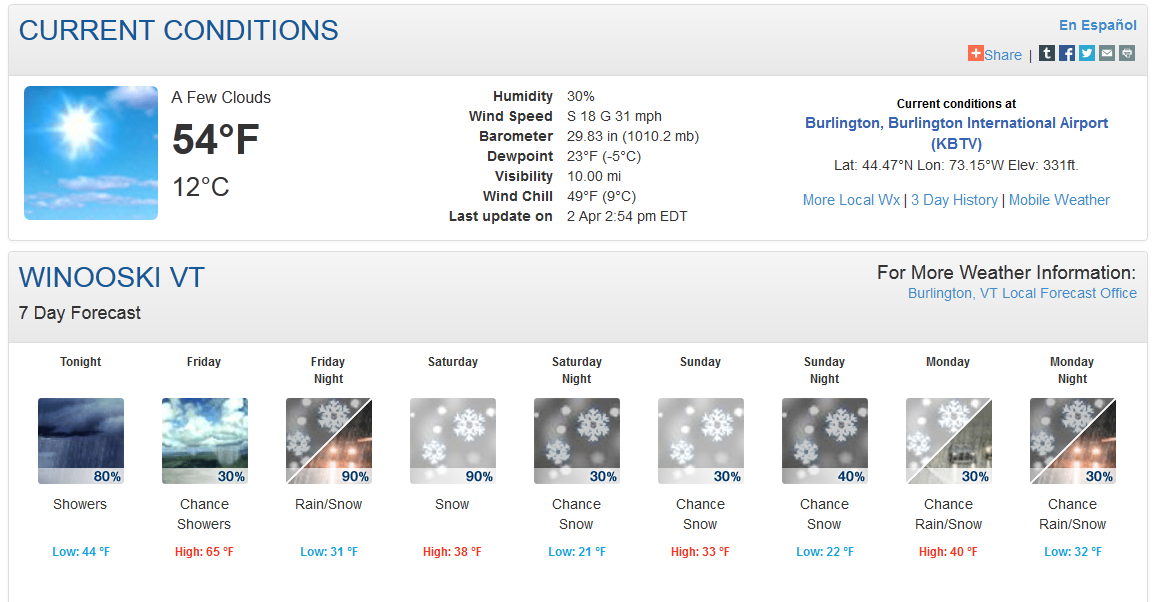Email this page using envelope icon

point(1107,53)
